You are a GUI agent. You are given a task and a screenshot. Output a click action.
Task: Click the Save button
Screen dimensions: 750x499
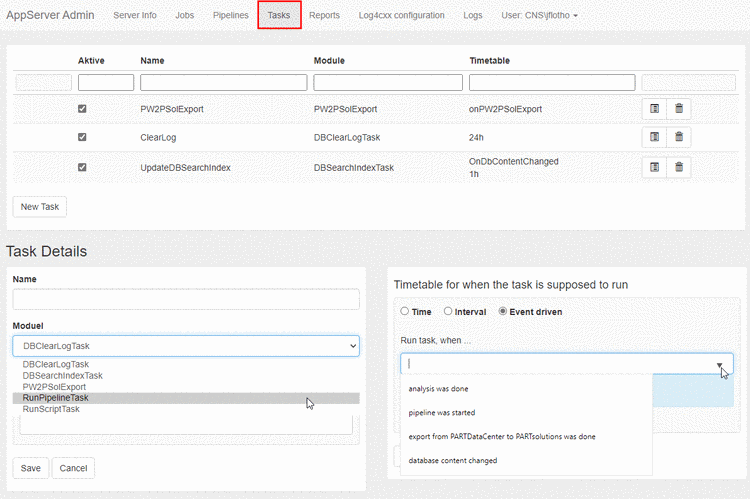[x=29, y=468]
